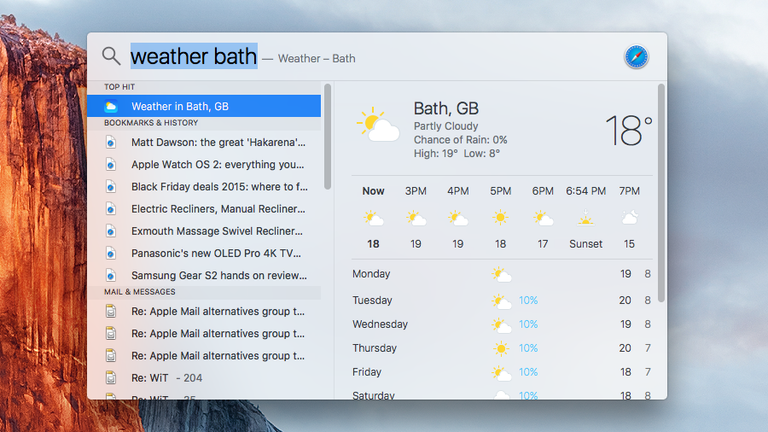Image resolution: width=768 pixels, height=432 pixels.
Task: Click bookmark icon beside Exmouth Massage Swivel Recliner
Action: 111,231
